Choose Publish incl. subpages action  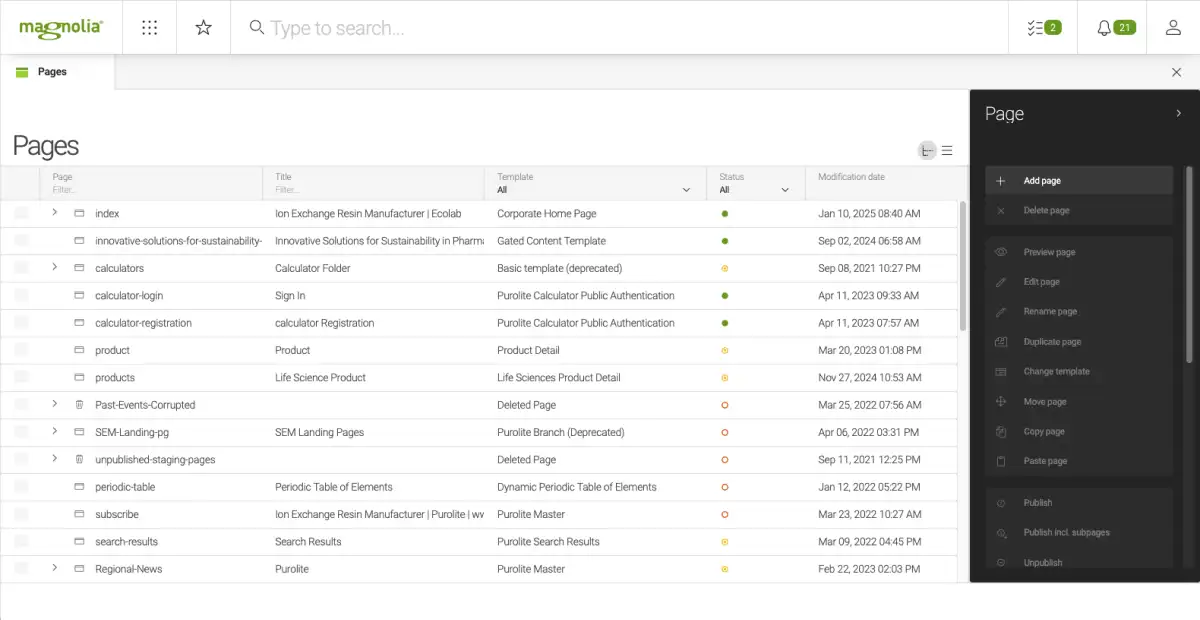[x=1078, y=533]
